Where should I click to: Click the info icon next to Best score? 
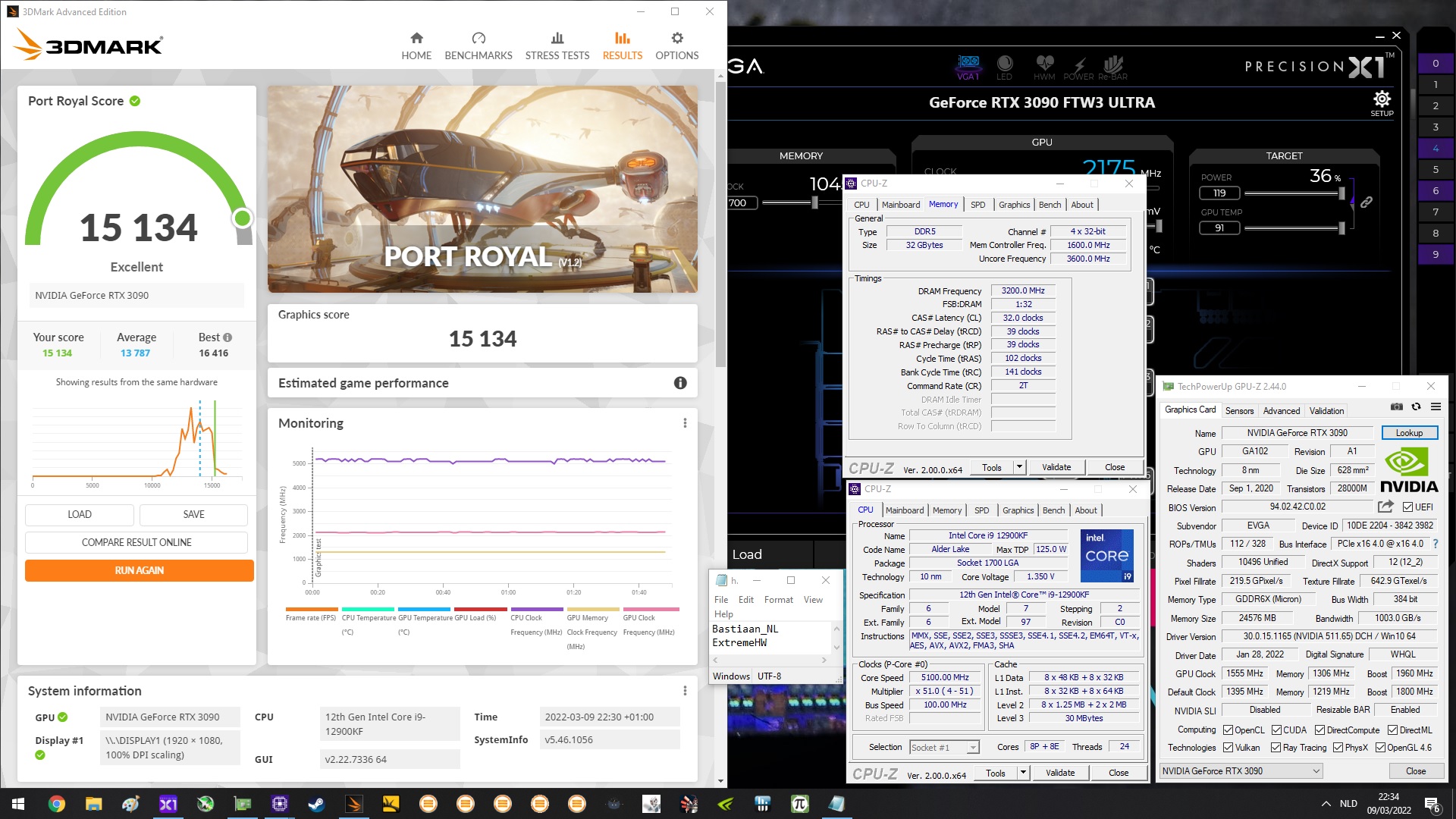227,337
